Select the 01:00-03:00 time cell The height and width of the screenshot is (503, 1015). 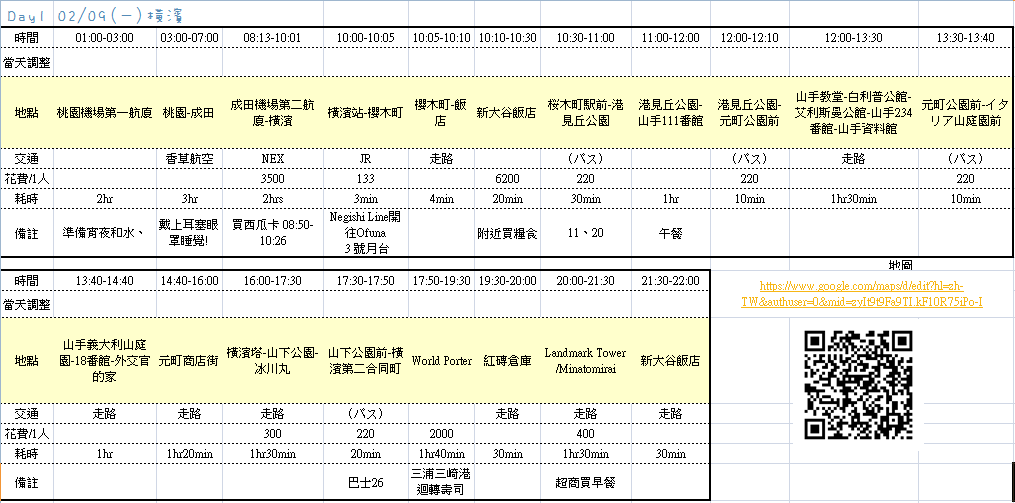[104, 38]
